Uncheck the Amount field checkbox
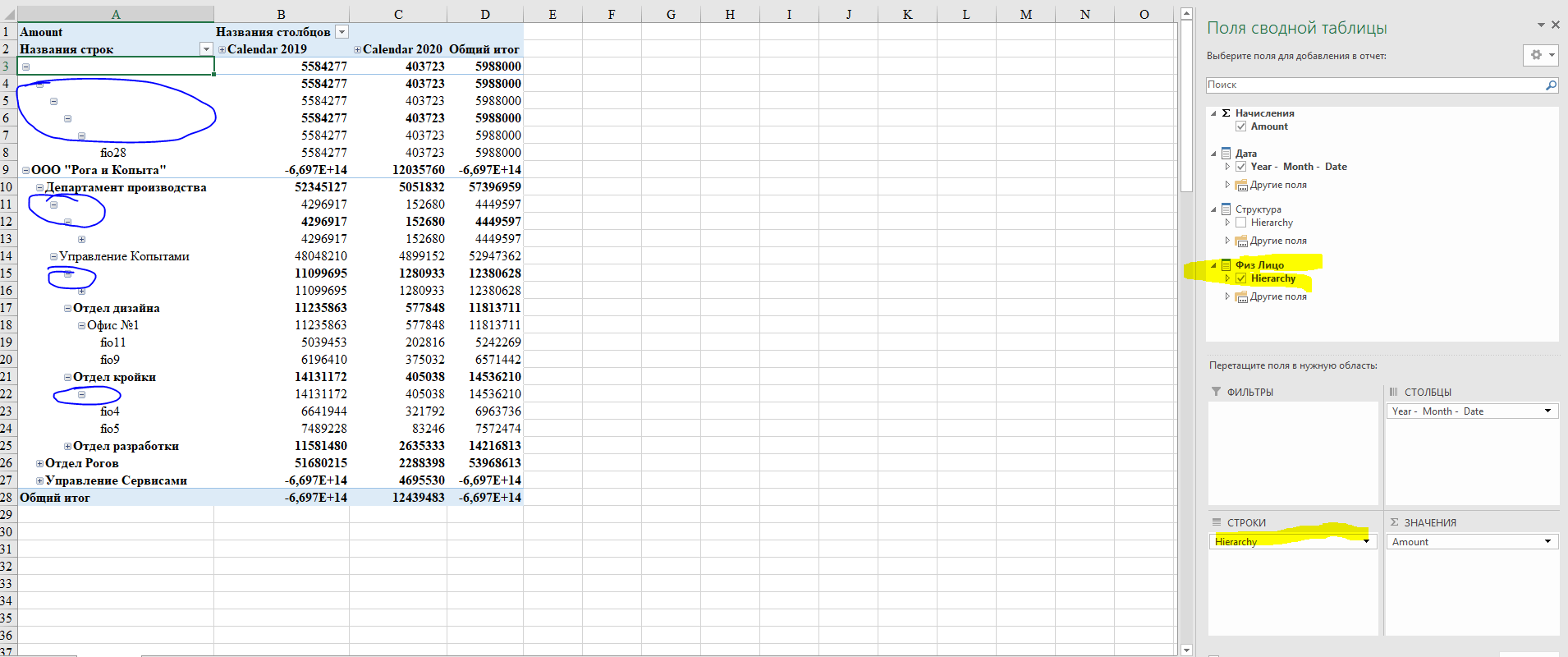This screenshot has width=1568, height=657. click(1241, 126)
